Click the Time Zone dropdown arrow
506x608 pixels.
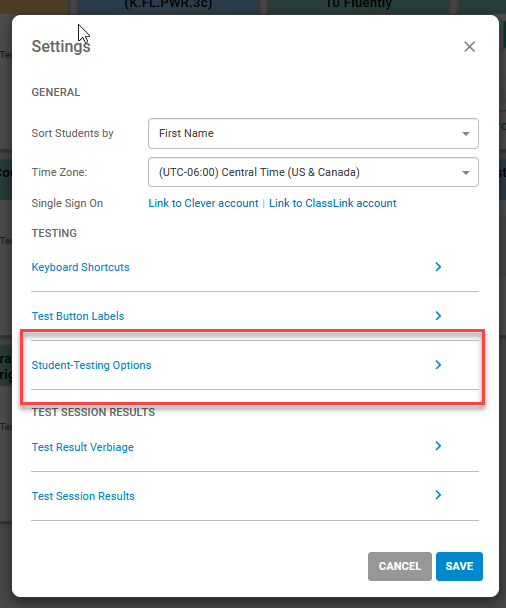[466, 173]
